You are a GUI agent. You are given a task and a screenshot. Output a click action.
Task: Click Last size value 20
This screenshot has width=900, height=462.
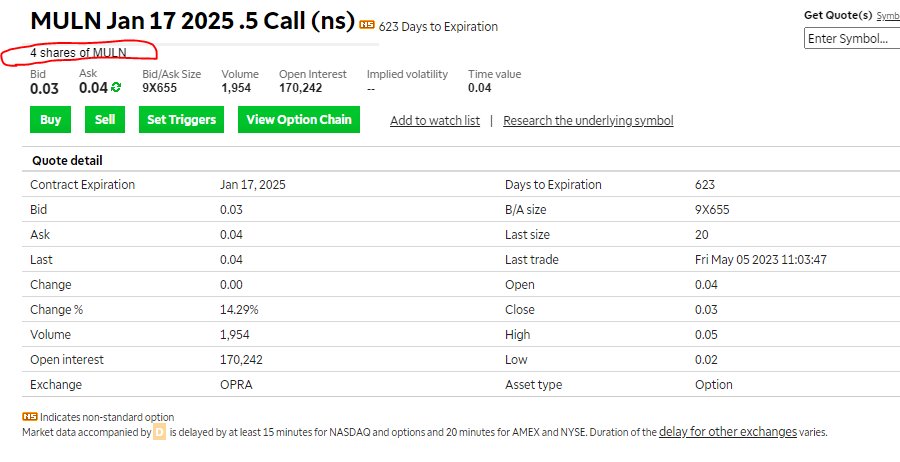pos(701,235)
